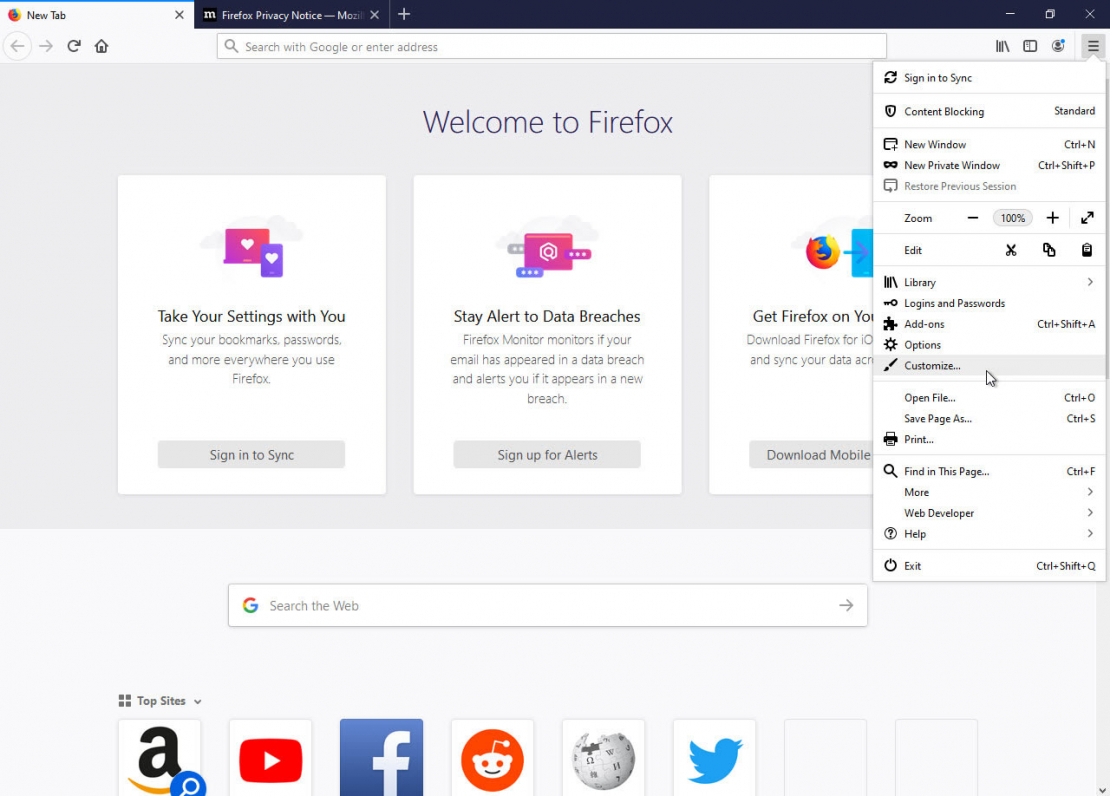Open the sidebars view icon

click(x=1030, y=45)
